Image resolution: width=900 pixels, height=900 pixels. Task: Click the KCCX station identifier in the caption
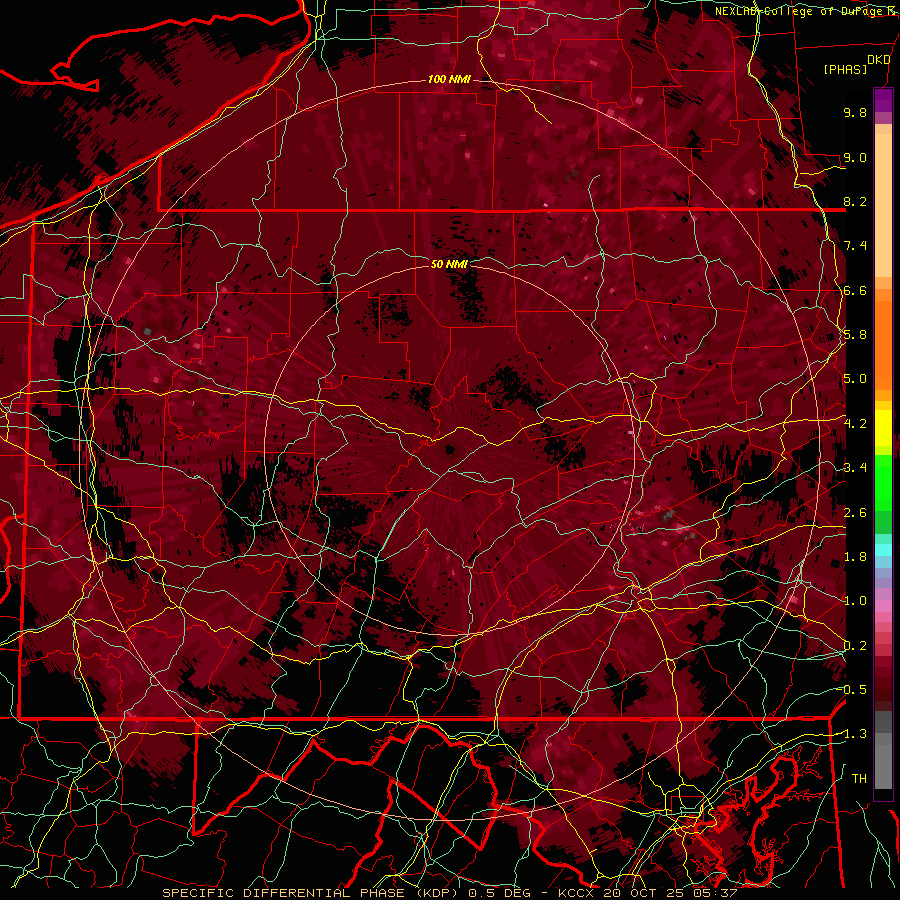point(576,893)
